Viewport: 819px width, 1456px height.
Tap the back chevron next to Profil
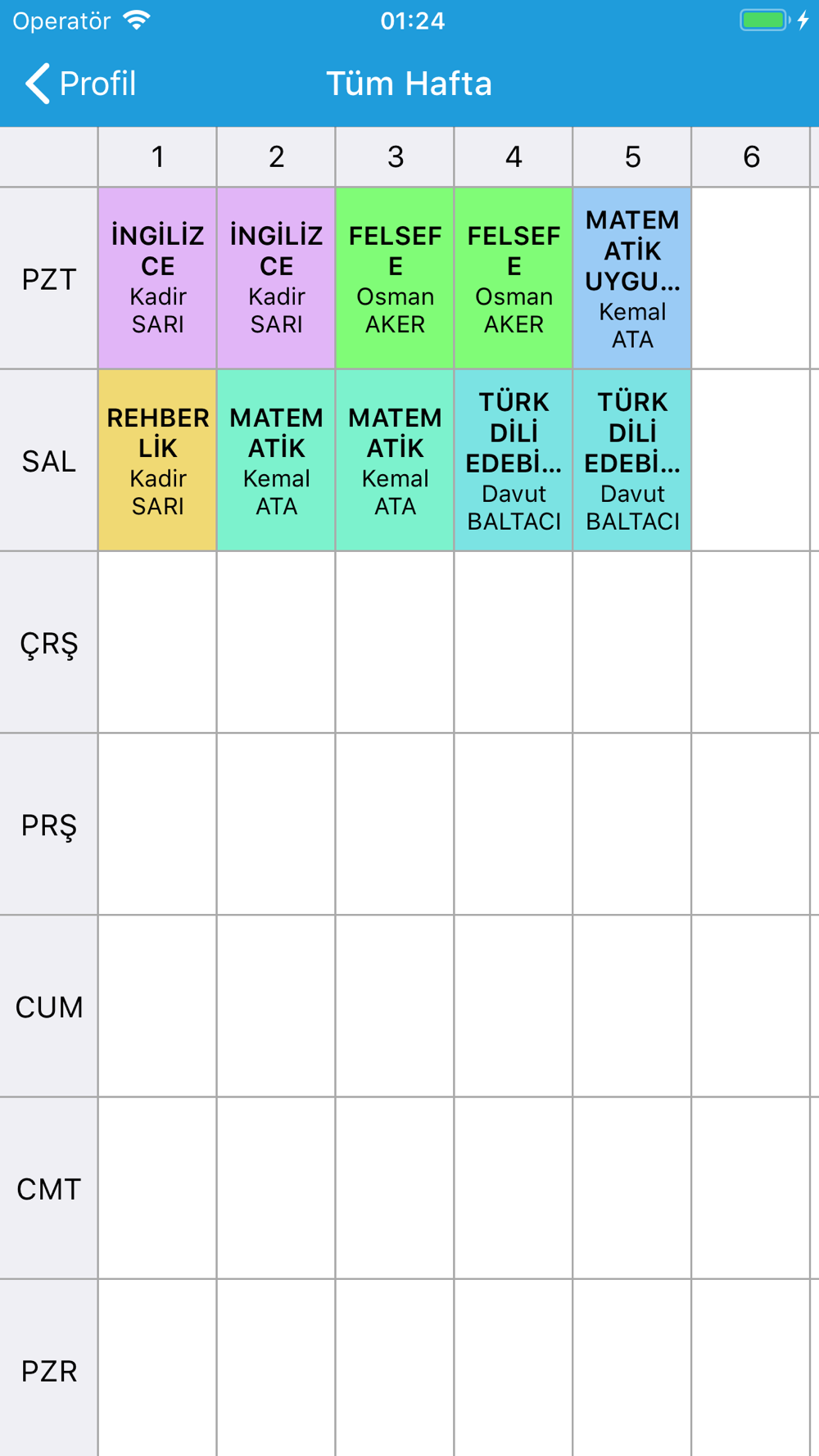[x=38, y=84]
